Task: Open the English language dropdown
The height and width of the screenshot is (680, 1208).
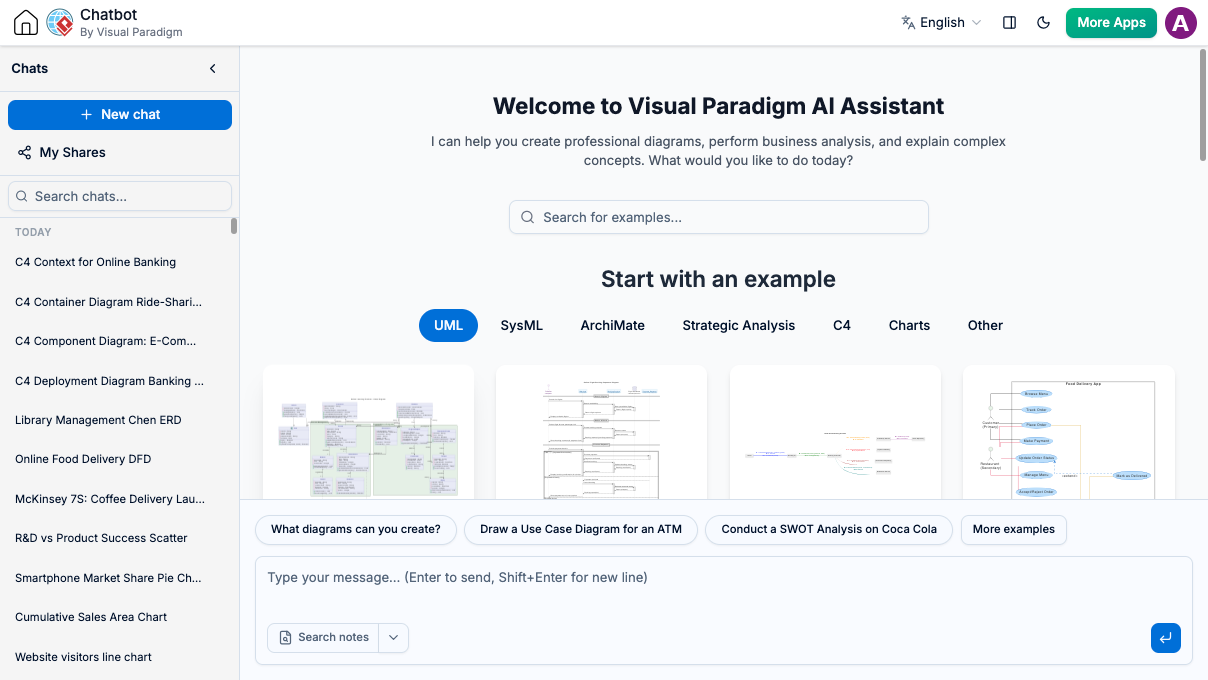Action: pyautogui.click(x=941, y=22)
